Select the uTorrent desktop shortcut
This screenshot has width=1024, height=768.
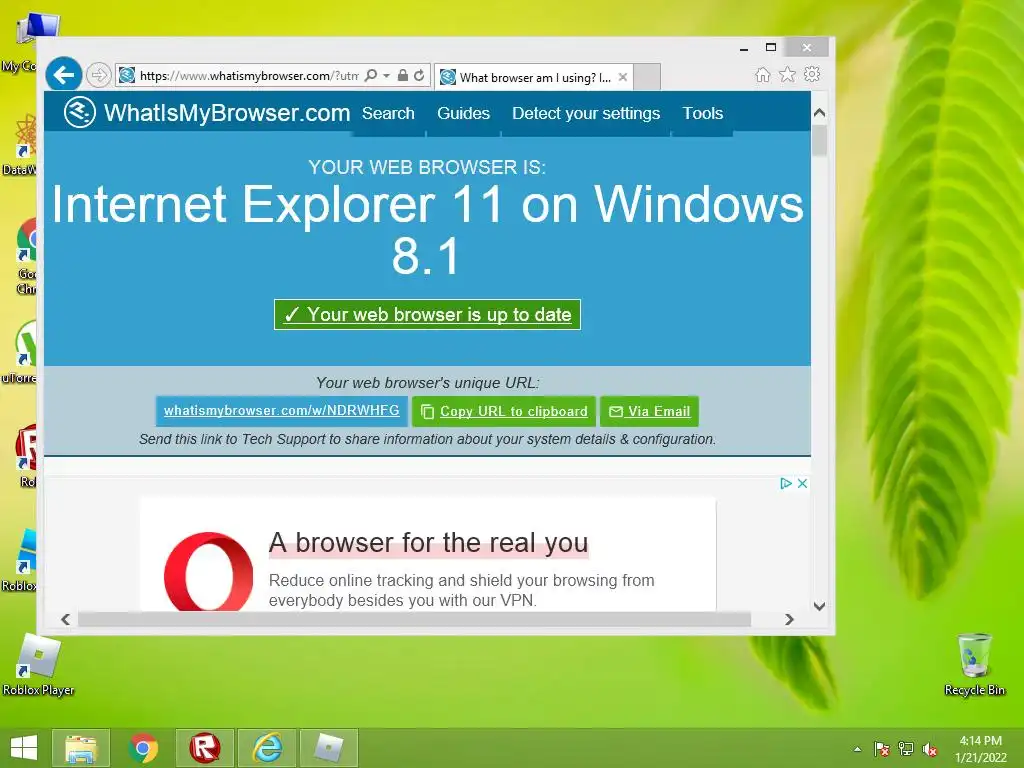pos(20,351)
